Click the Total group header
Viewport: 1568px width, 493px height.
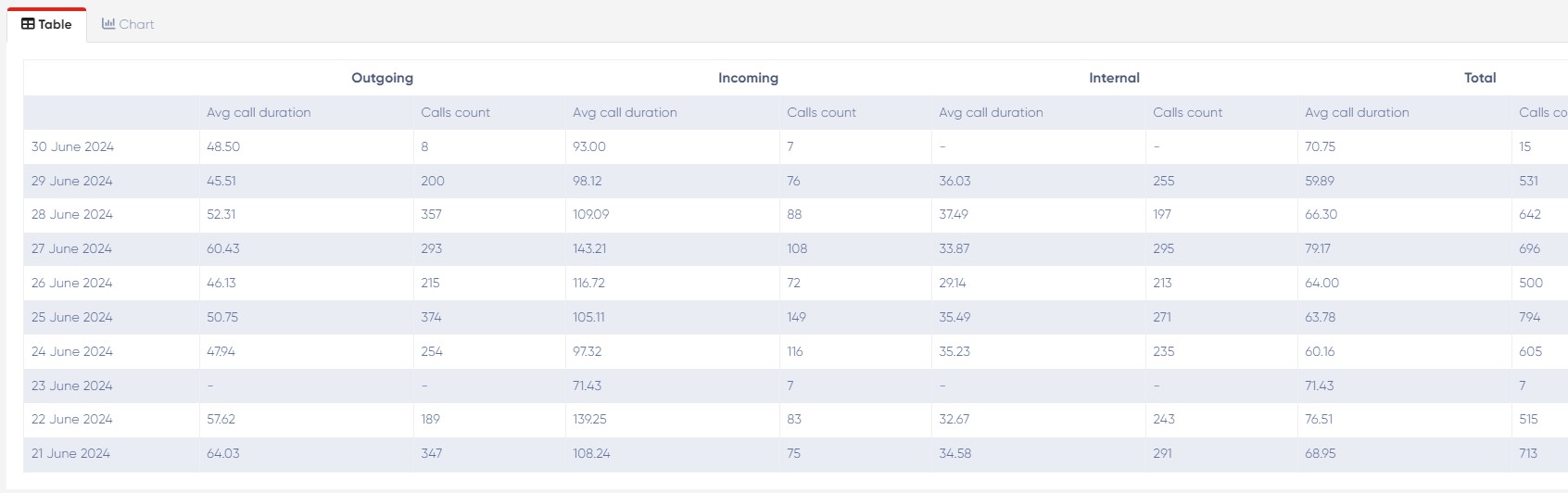[1479, 78]
